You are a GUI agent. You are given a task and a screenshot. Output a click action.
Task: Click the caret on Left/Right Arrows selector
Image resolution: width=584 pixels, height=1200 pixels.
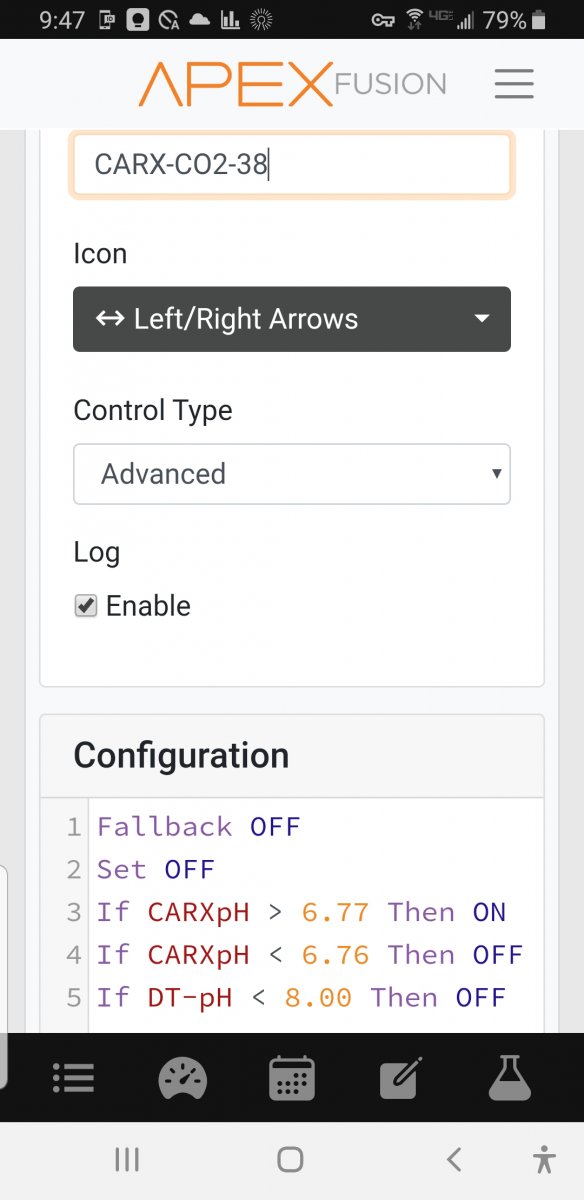click(x=482, y=319)
